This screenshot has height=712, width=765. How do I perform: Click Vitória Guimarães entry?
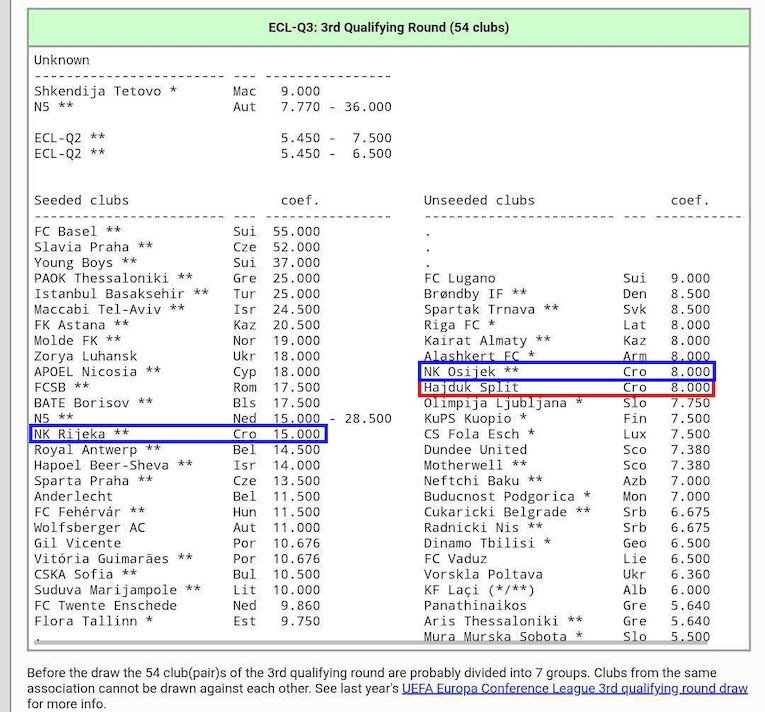click(177, 559)
